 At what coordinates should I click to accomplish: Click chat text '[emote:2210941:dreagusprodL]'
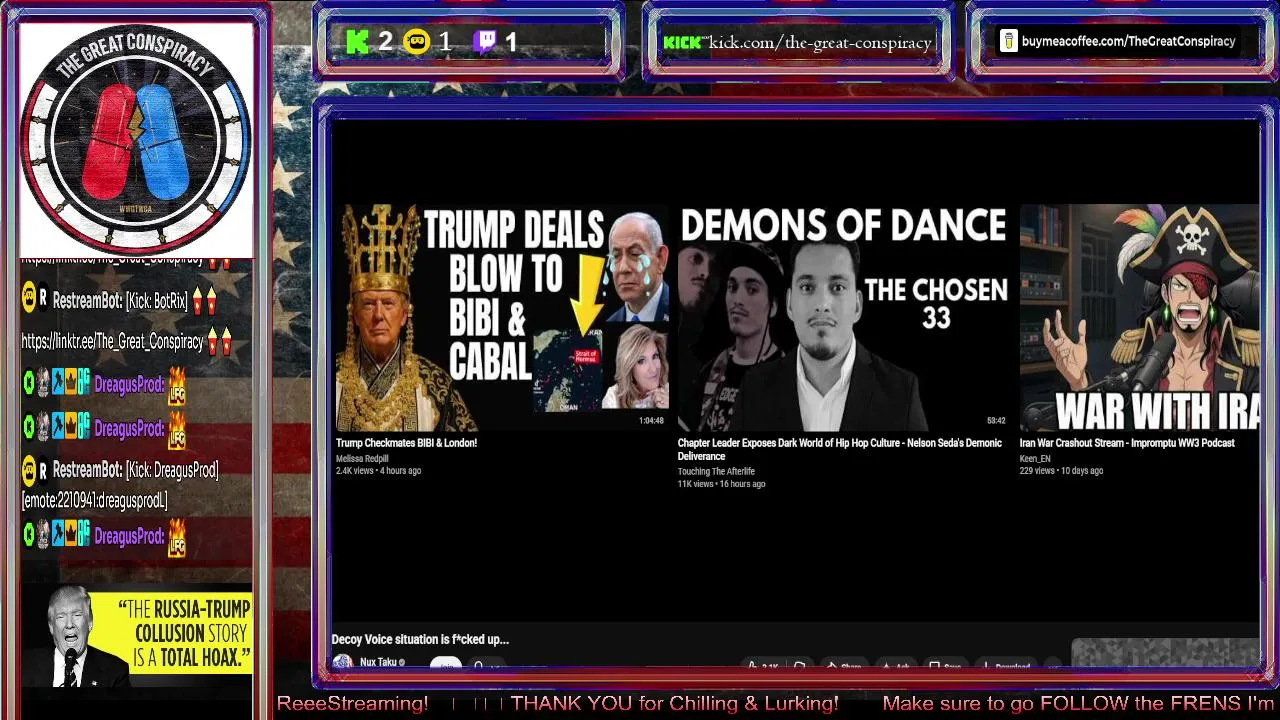click(94, 500)
